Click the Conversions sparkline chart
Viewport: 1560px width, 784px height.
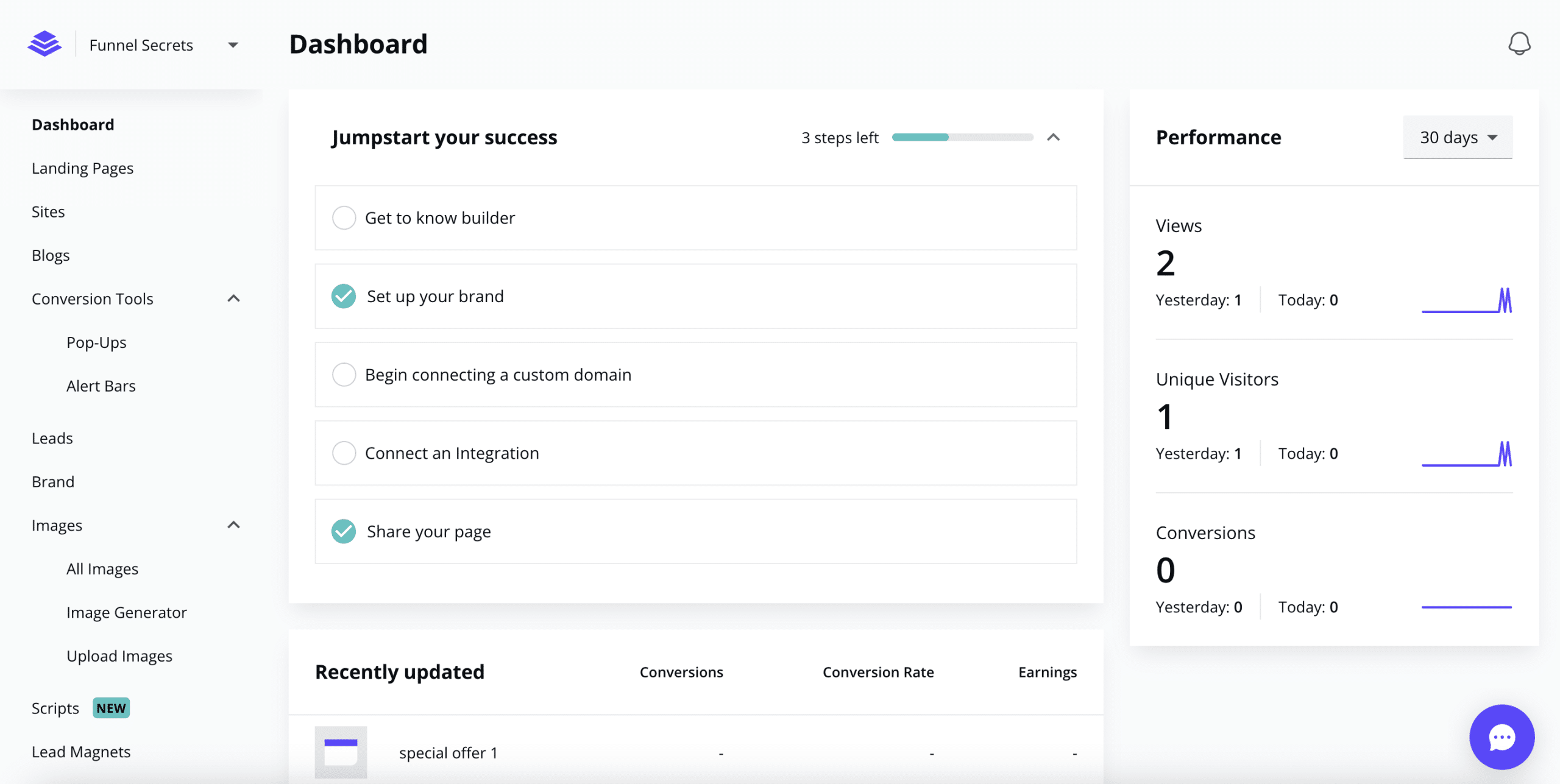(x=1467, y=607)
